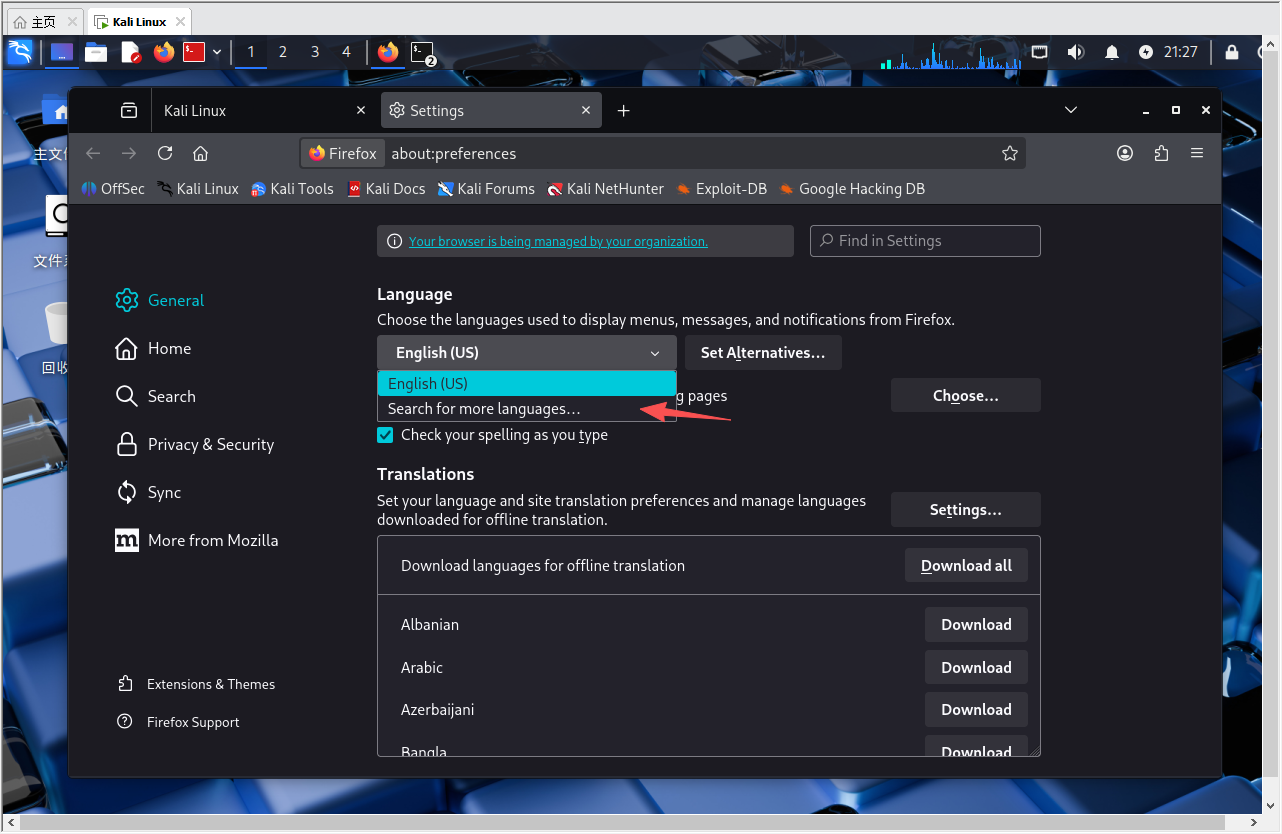
Task: Select the Search settings category
Action: click(x=156, y=396)
